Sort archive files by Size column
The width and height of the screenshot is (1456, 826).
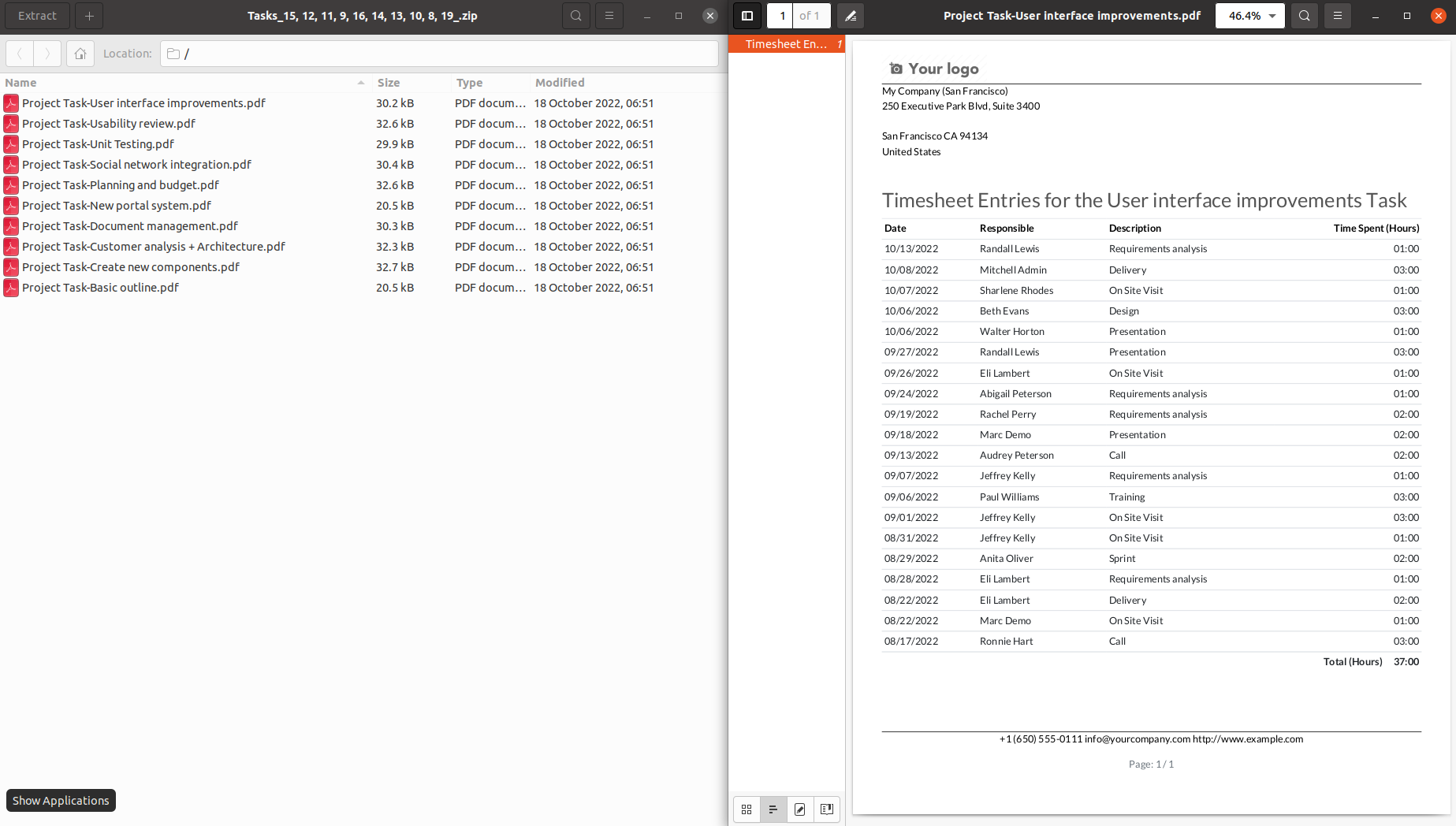tap(411, 83)
